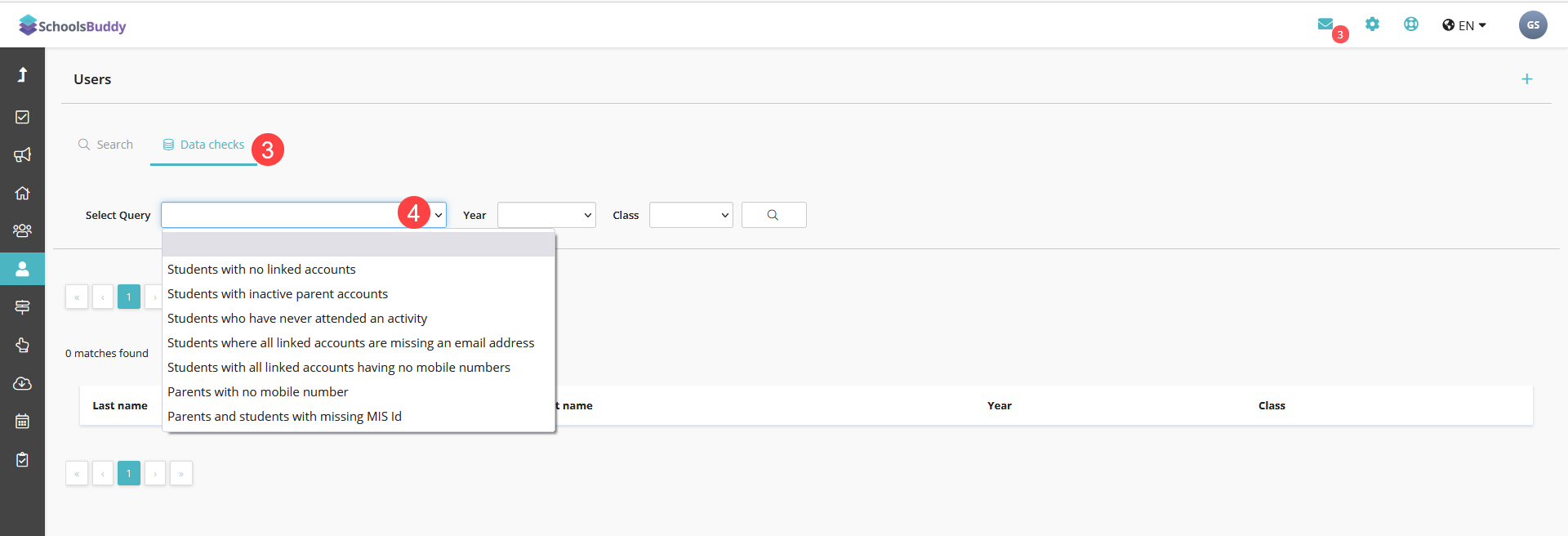
Task: Open the messages envelope icon
Action: click(x=1325, y=25)
